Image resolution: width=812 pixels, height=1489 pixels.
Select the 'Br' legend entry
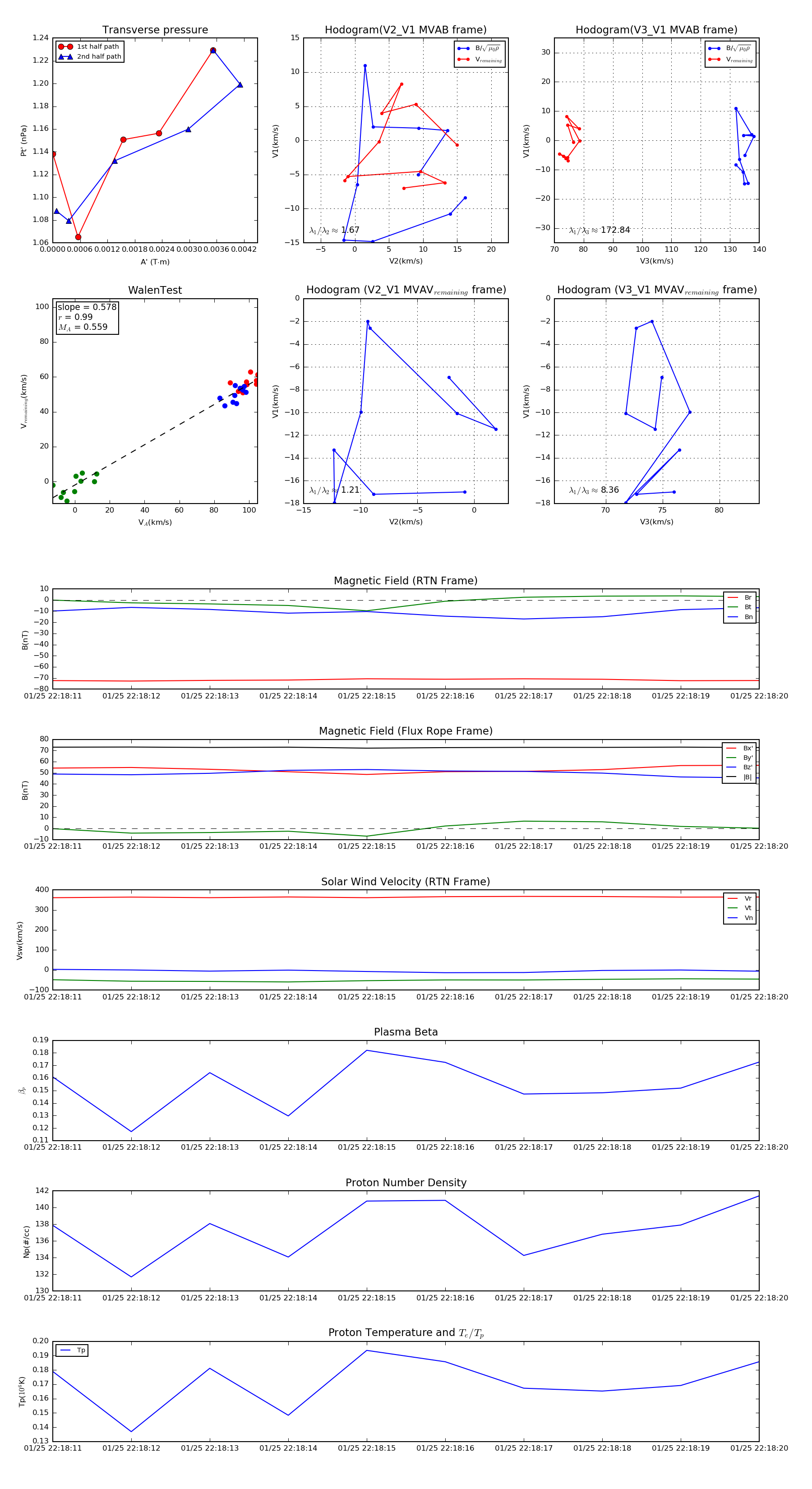pos(740,598)
